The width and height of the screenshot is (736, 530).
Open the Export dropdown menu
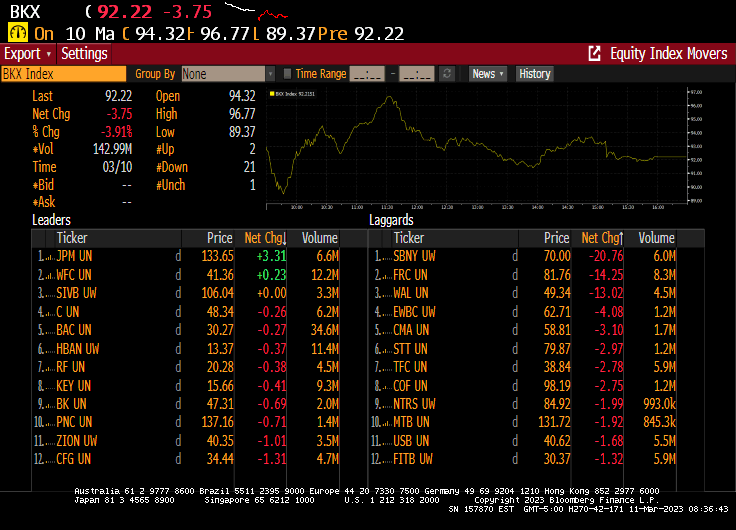coord(27,54)
